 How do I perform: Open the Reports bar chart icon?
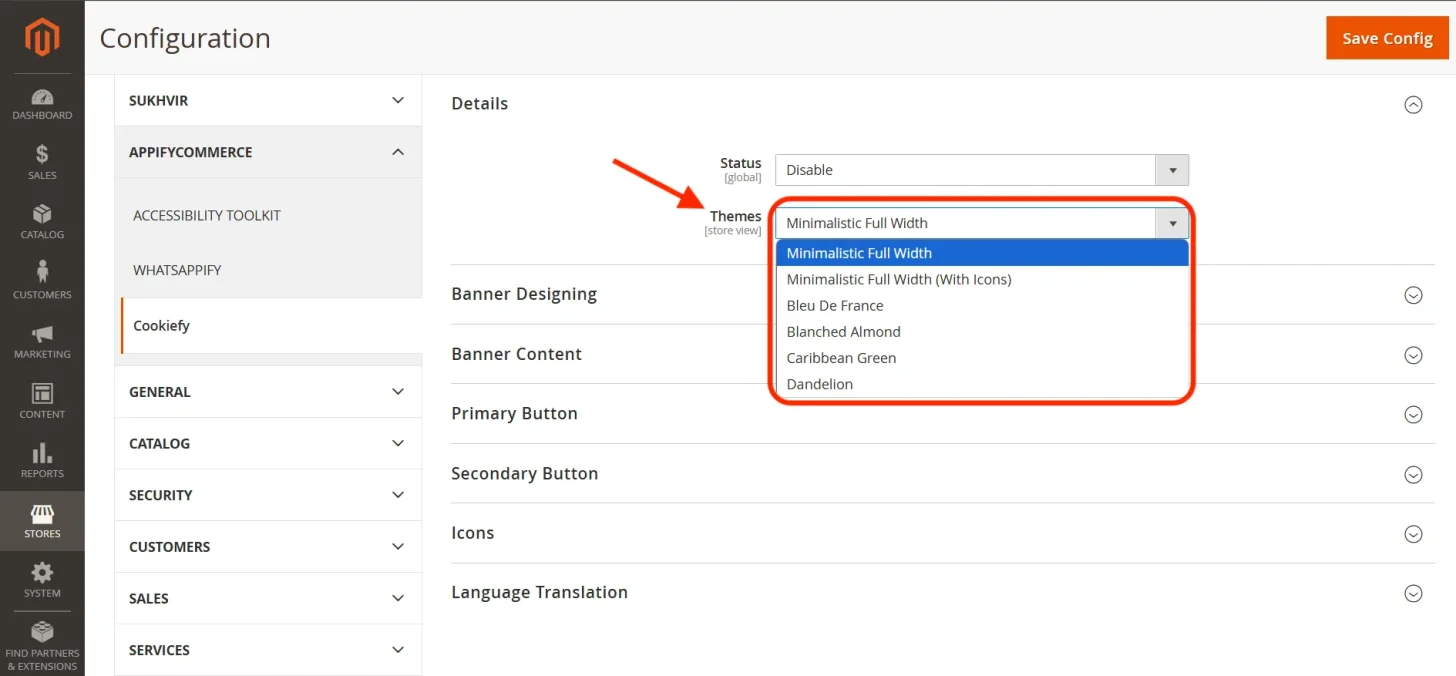pyautogui.click(x=42, y=453)
